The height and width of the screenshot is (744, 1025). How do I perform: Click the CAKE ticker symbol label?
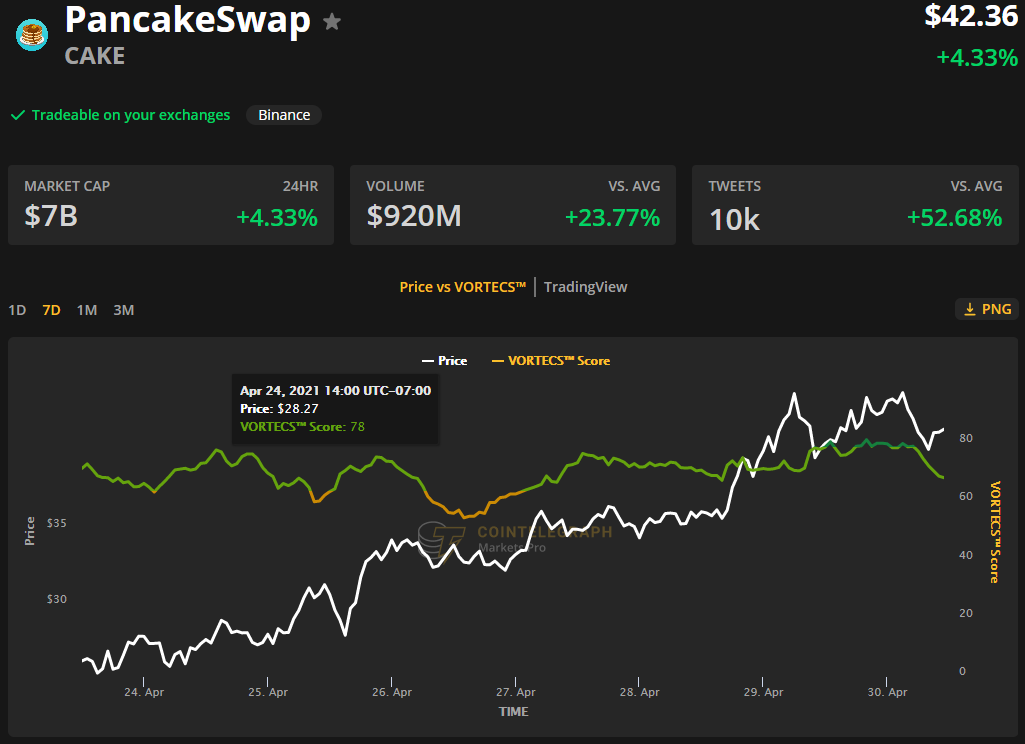coord(95,56)
